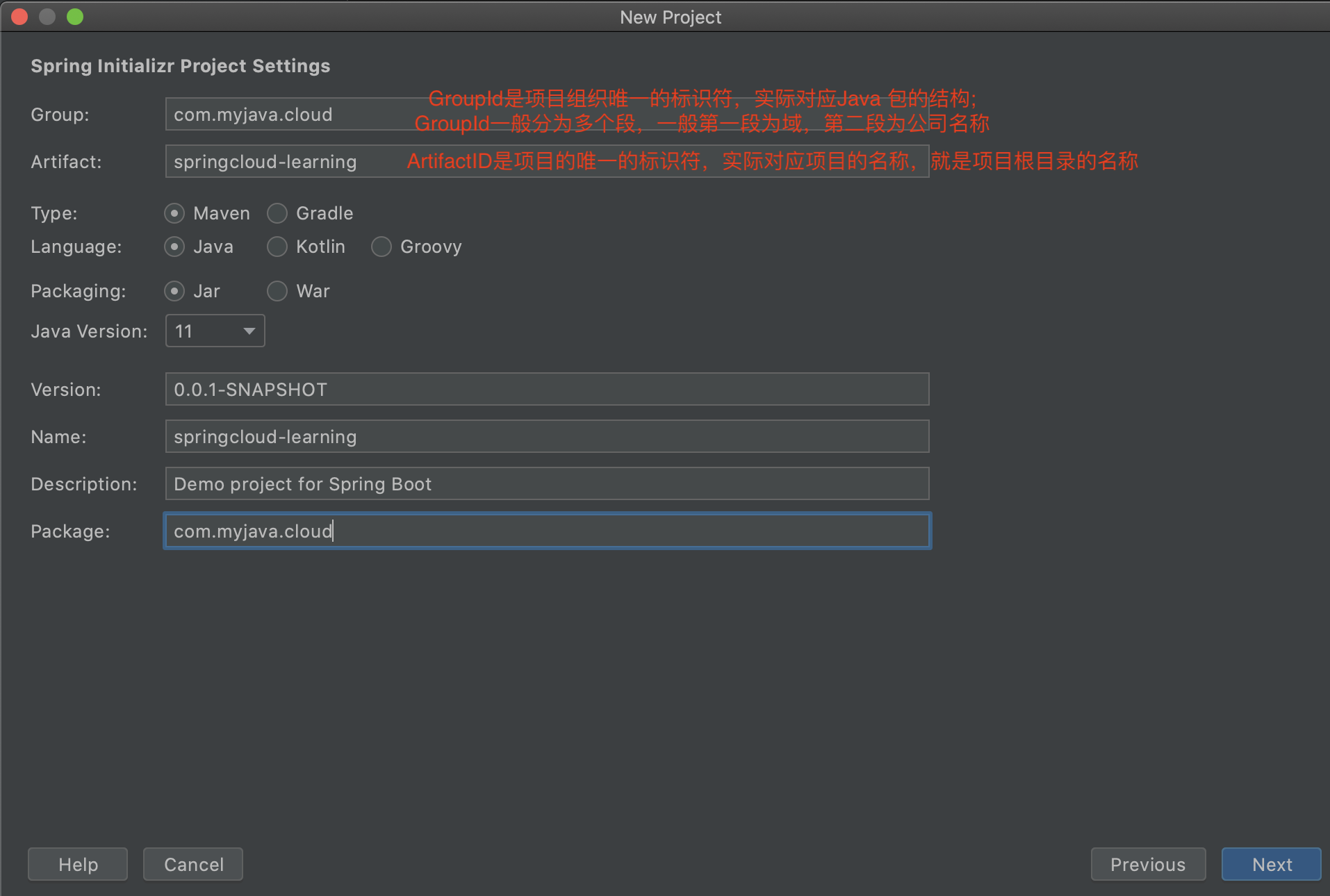Go back with the Previous button

1148,864
